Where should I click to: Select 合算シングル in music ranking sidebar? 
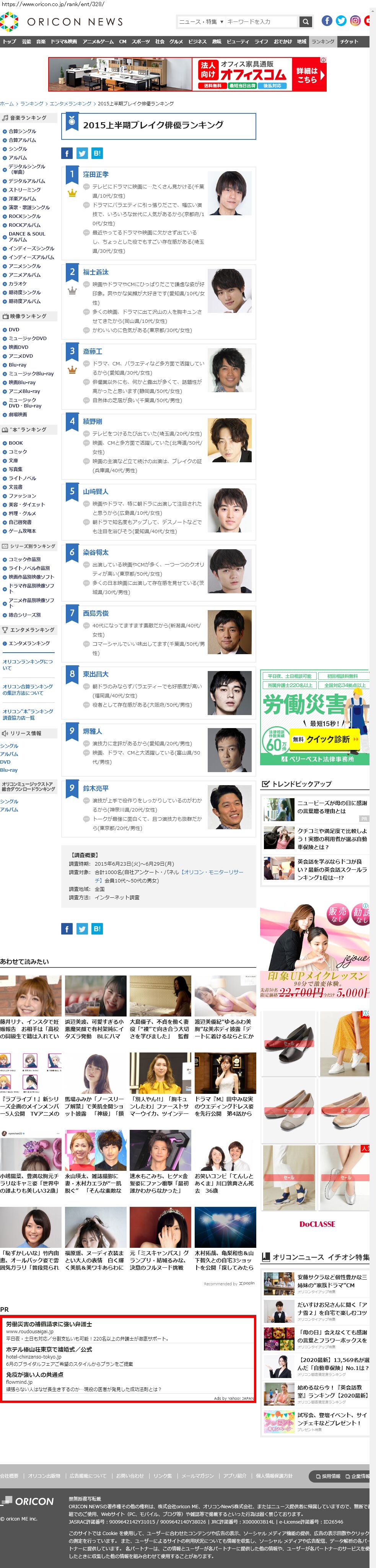(22, 131)
